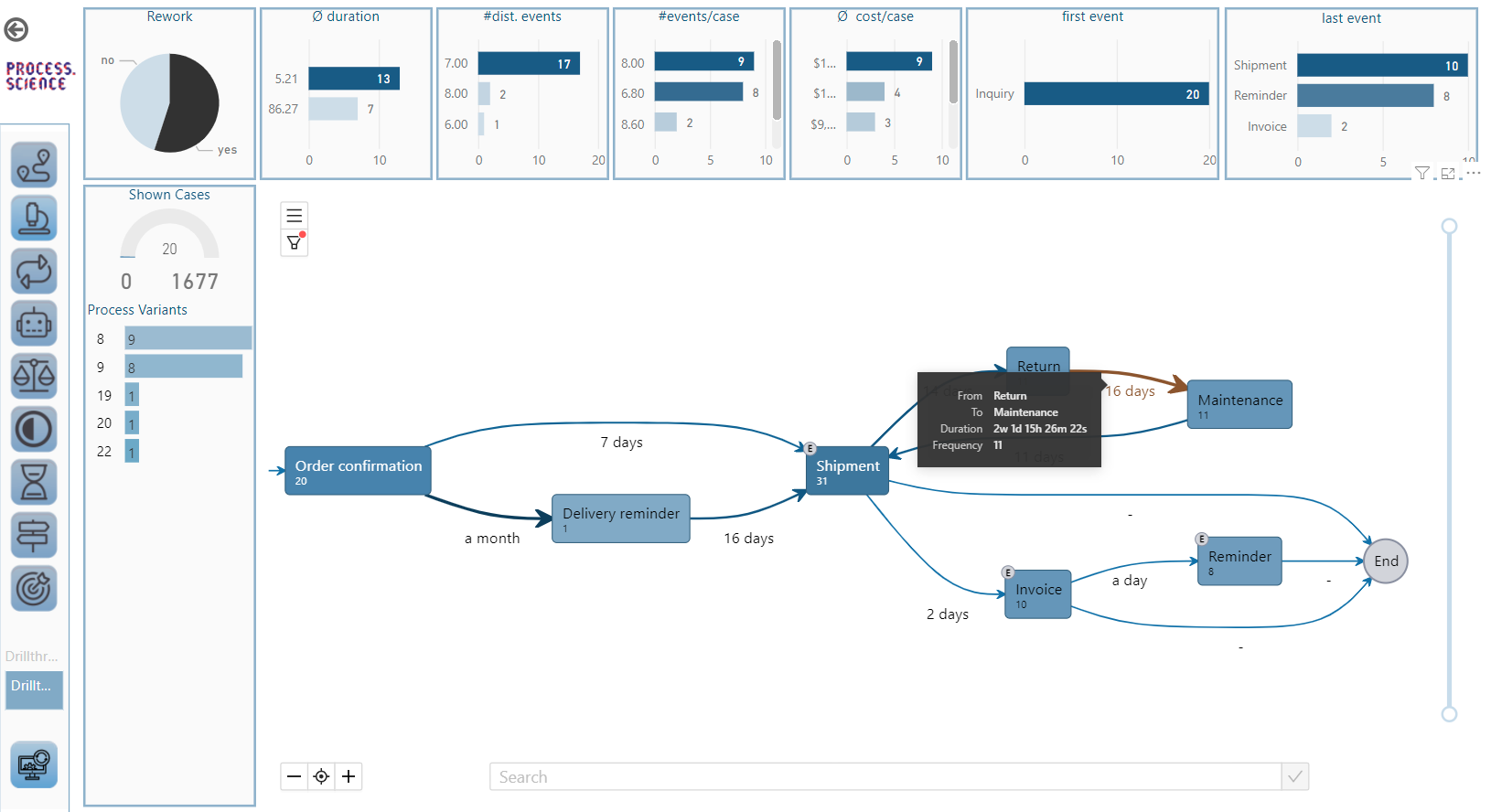Select the Reminder last event bar
Viewport: 1491px width, 812px height.
point(1366,95)
